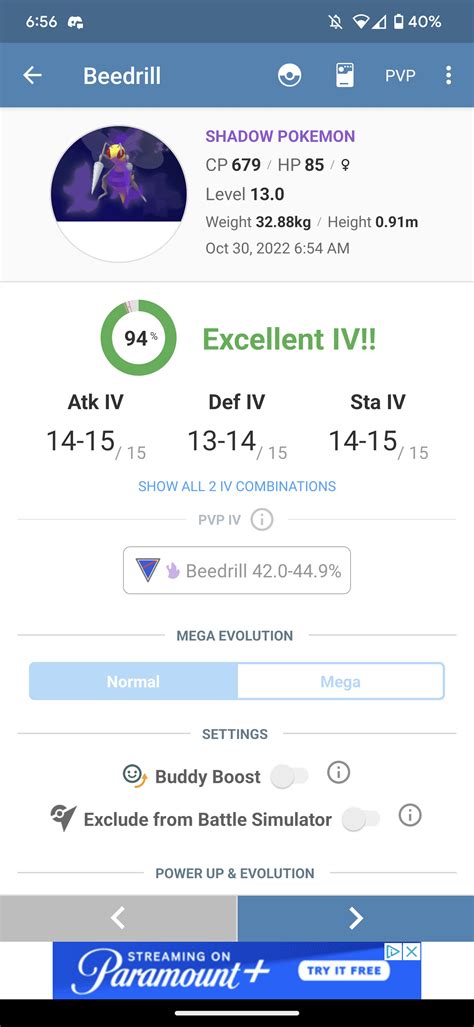This screenshot has width=474, height=1027.
Task: Select the Normal evolution option
Action: 133,682
